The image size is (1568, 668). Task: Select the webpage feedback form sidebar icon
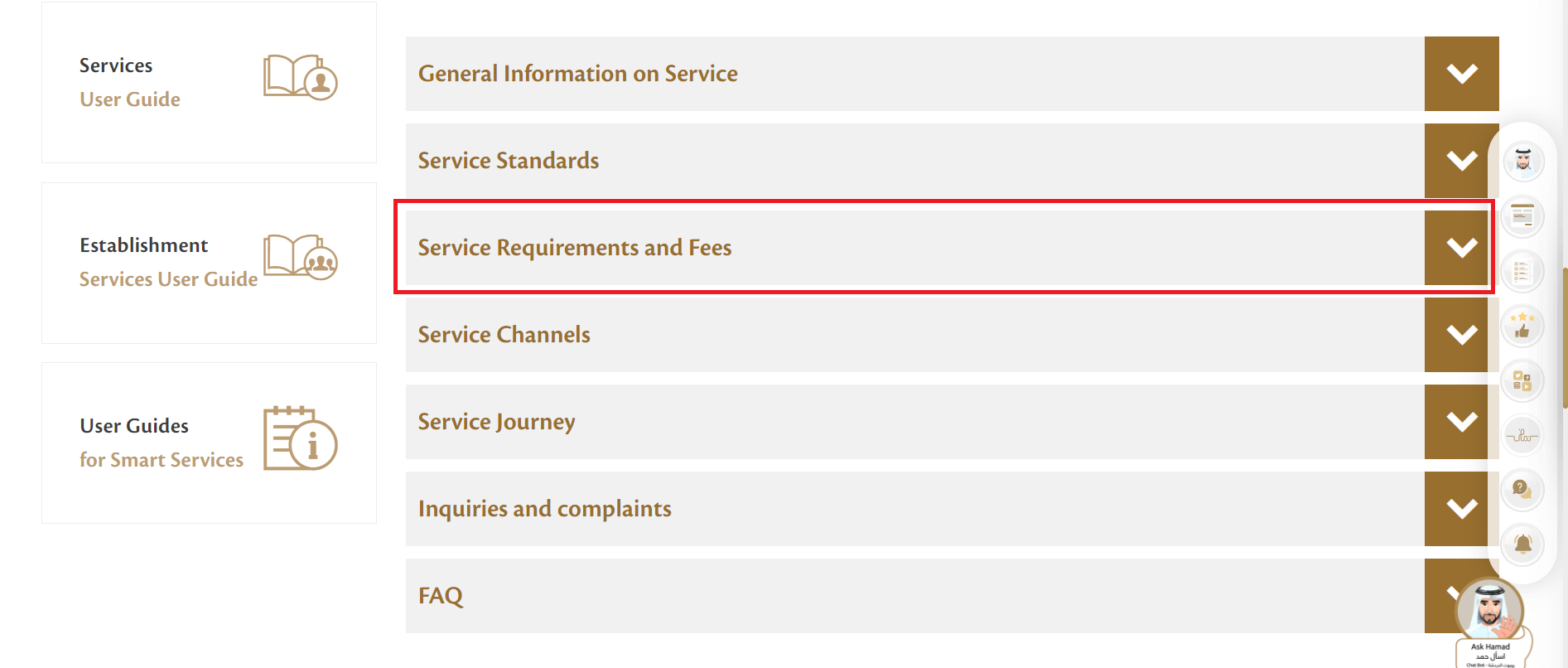pyautogui.click(x=1522, y=215)
